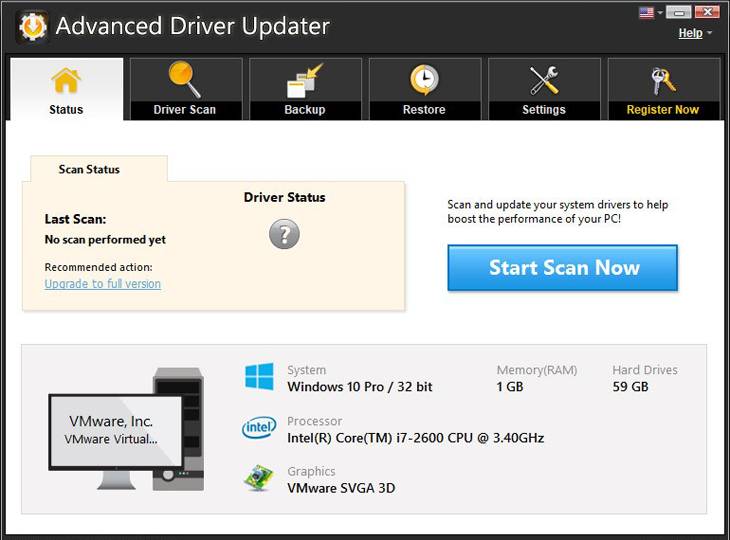Click the 'Processor' label
This screenshot has height=540, width=730.
tap(315, 421)
